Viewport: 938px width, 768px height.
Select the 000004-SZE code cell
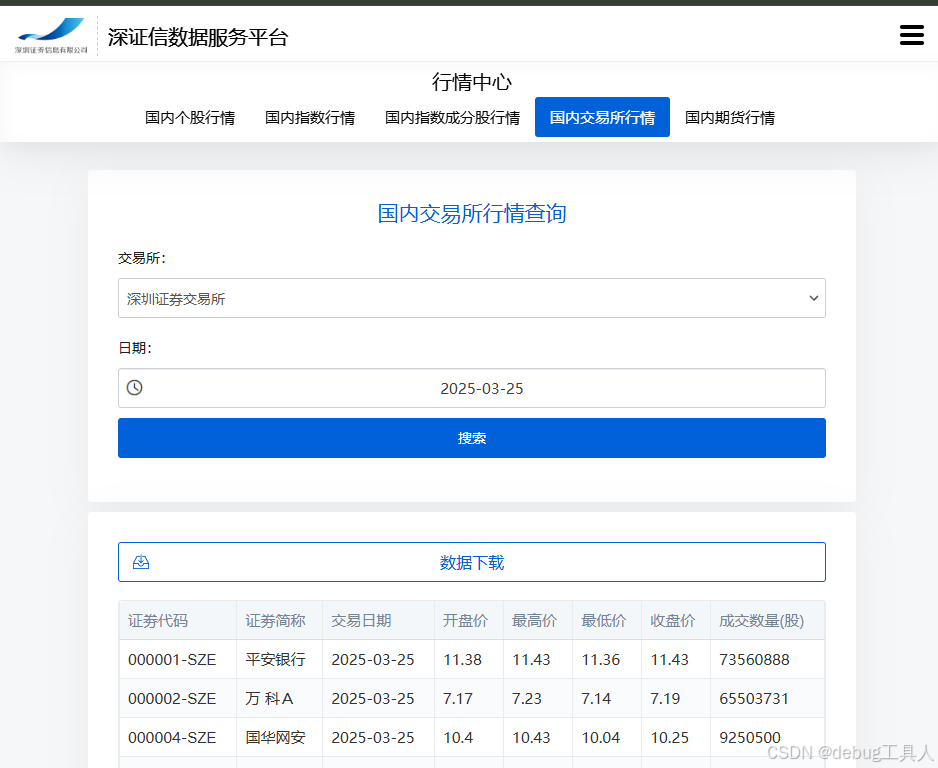tap(178, 737)
